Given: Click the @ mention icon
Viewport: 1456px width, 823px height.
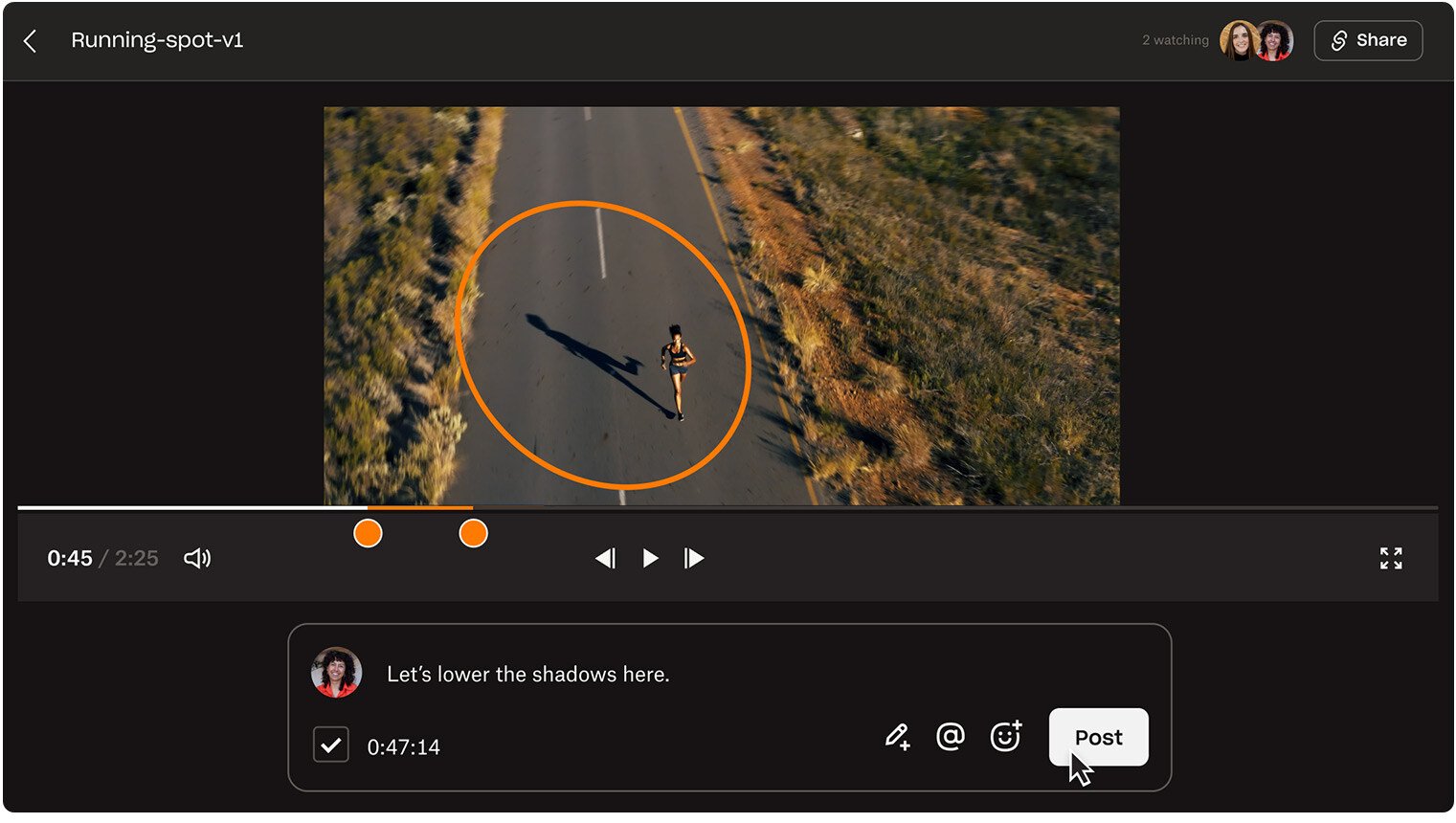Looking at the screenshot, I should (950, 737).
